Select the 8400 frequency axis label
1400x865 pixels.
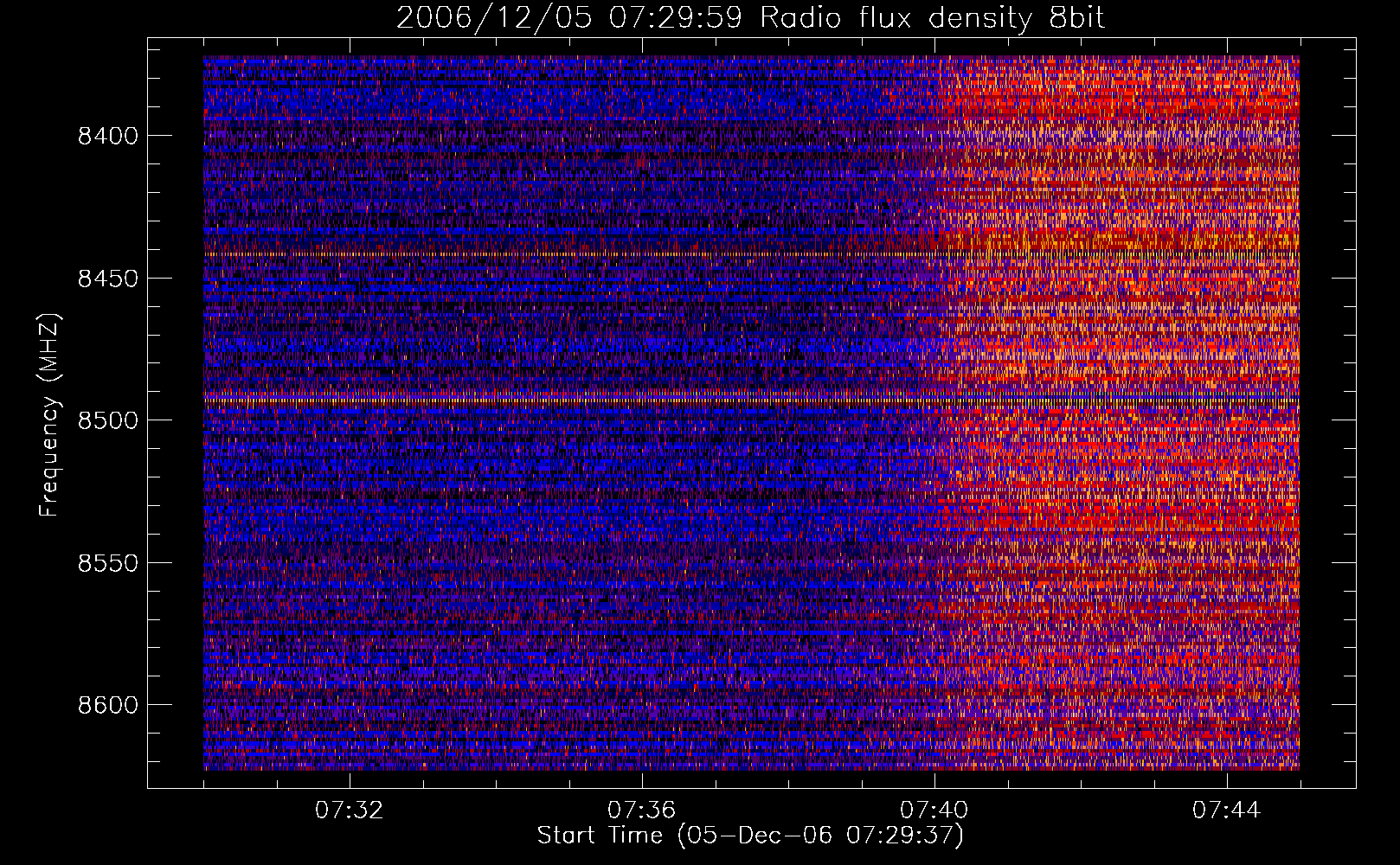107,136
